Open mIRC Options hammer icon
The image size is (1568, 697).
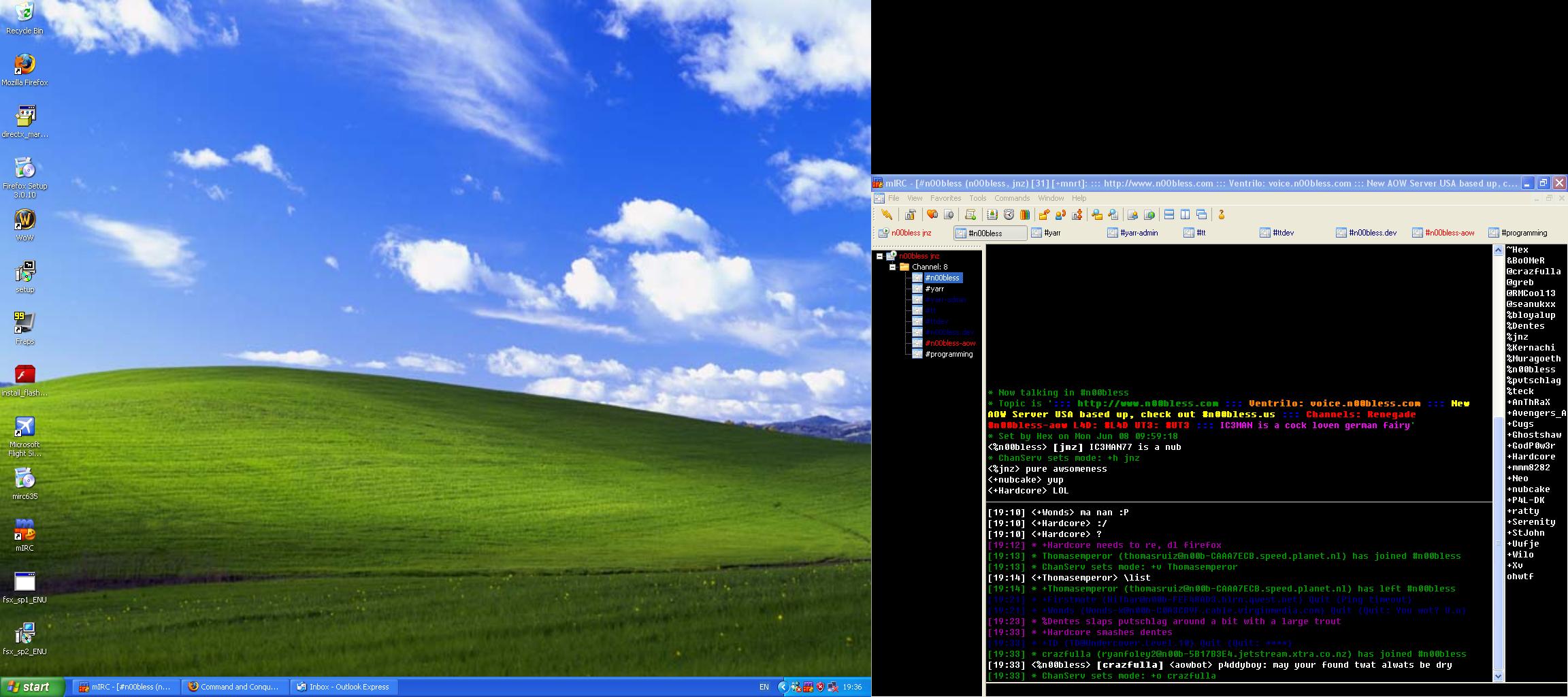910,214
